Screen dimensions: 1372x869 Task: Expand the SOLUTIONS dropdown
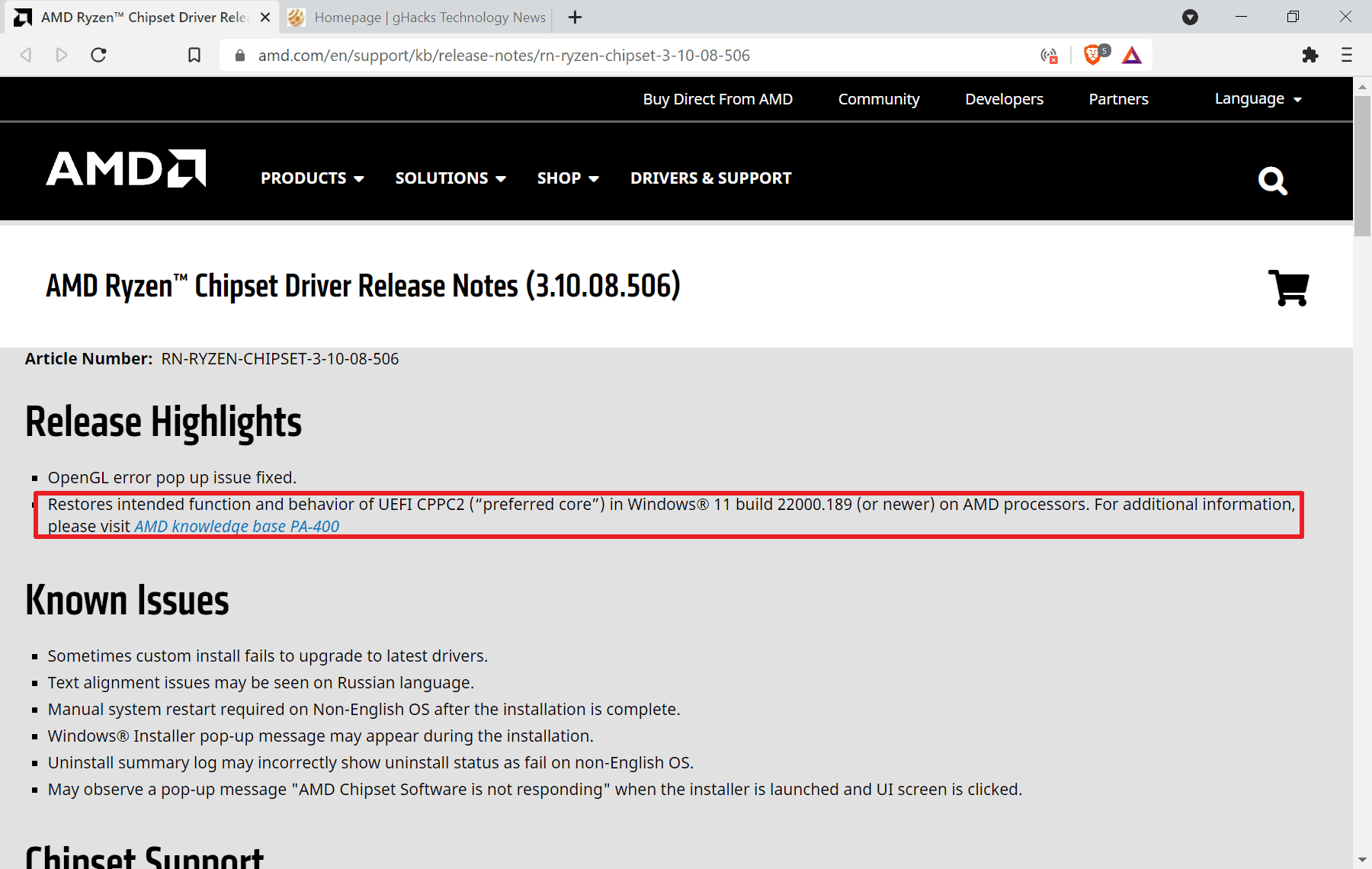(450, 178)
